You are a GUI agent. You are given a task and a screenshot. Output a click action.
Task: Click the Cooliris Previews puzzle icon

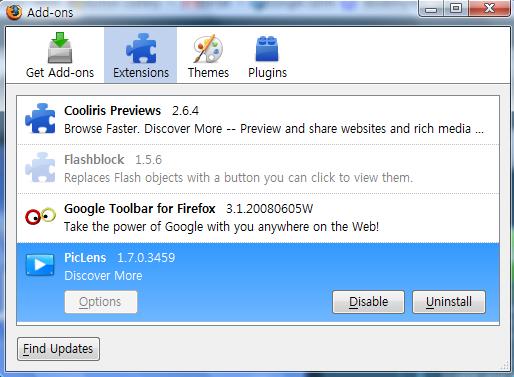[40, 118]
